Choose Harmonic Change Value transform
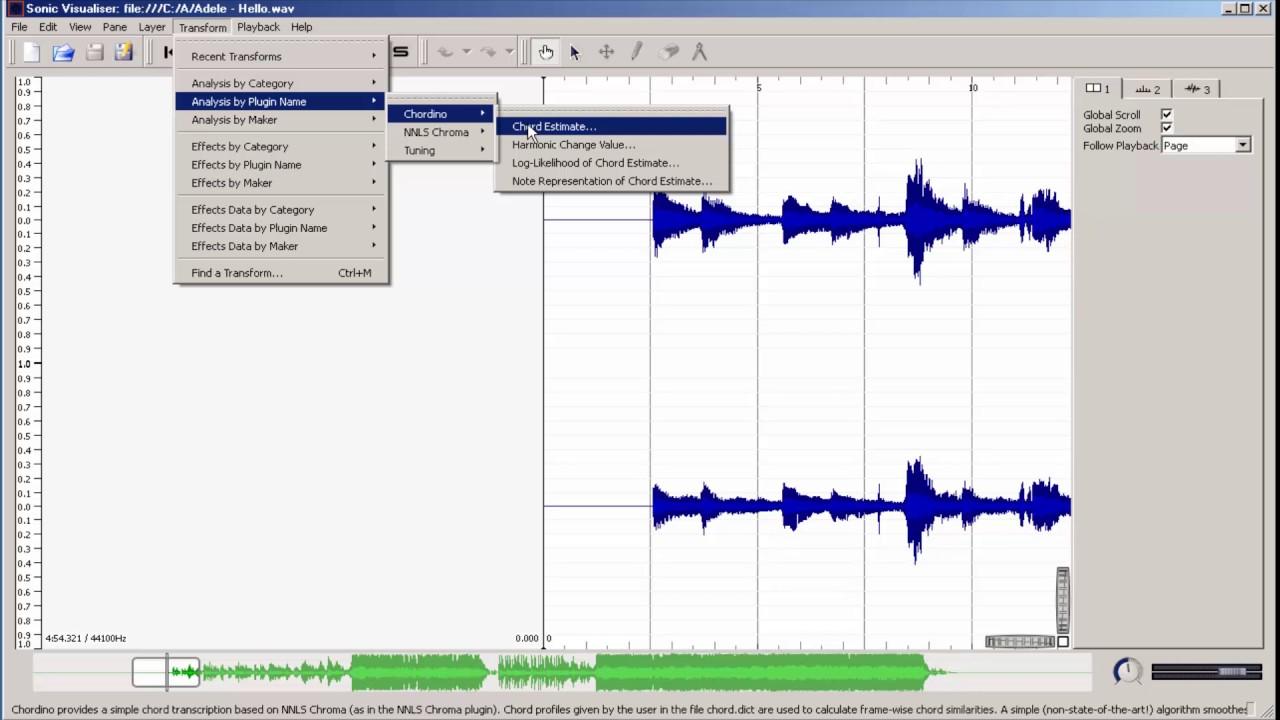Screen dimensions: 1280x720 point(612,144)
